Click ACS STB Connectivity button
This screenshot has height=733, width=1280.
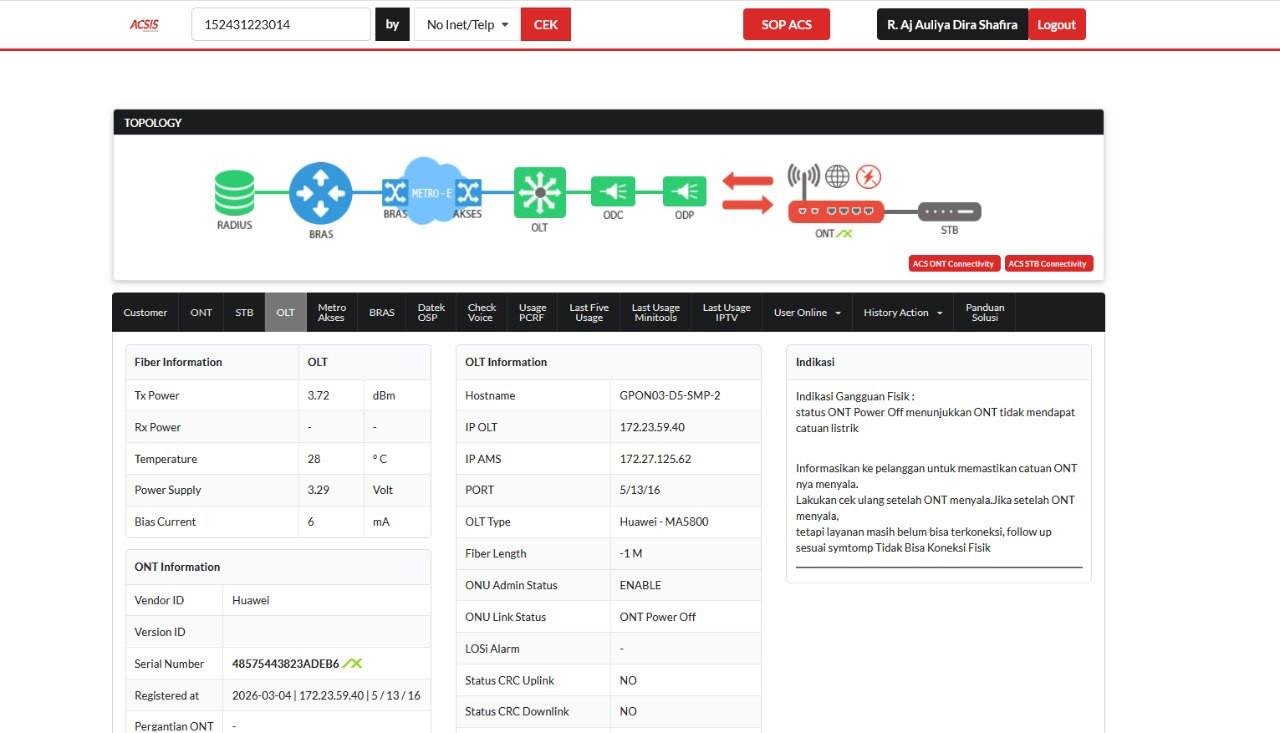[x=1048, y=264]
